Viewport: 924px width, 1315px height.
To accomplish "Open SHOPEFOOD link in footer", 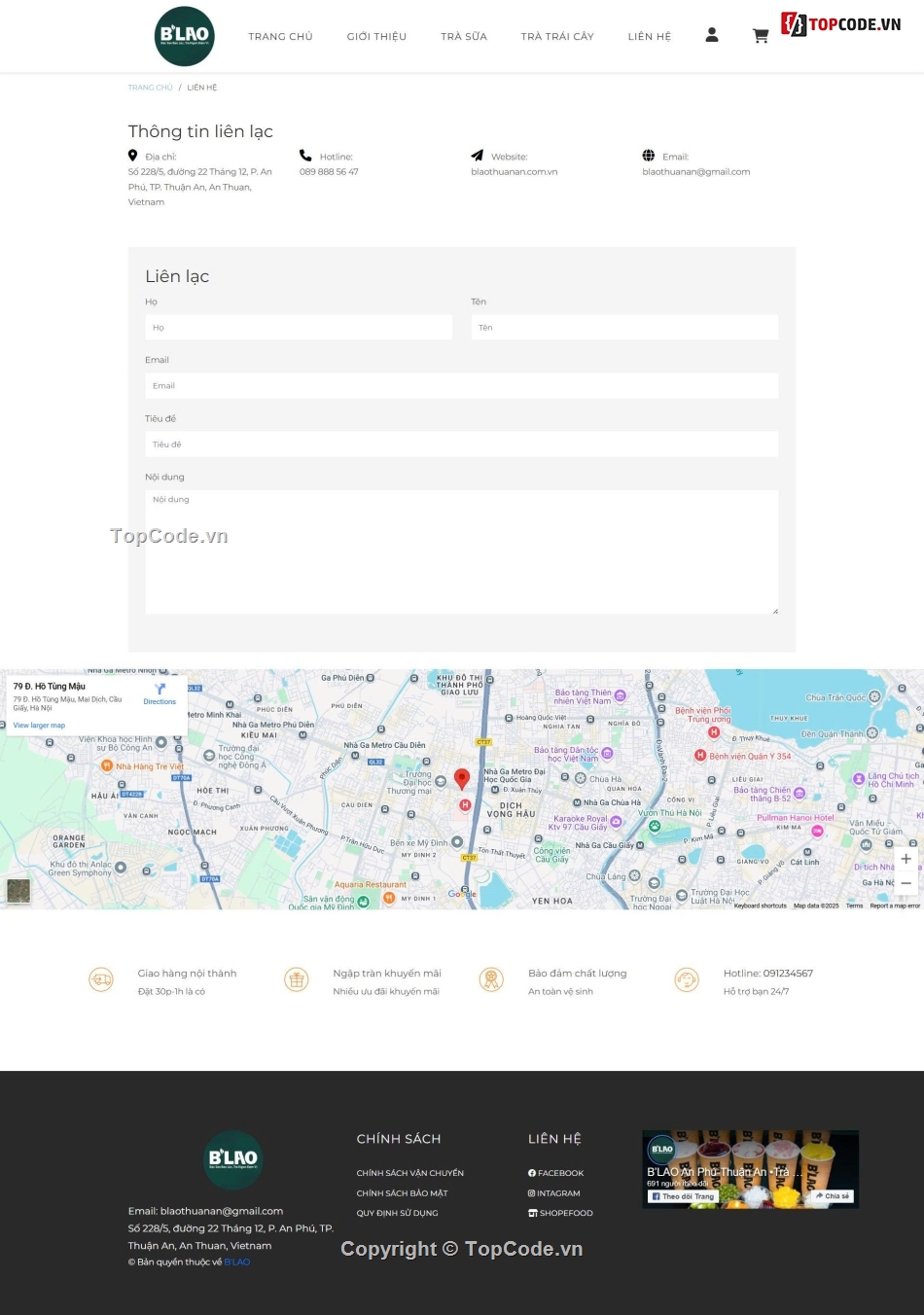I will (560, 1213).
